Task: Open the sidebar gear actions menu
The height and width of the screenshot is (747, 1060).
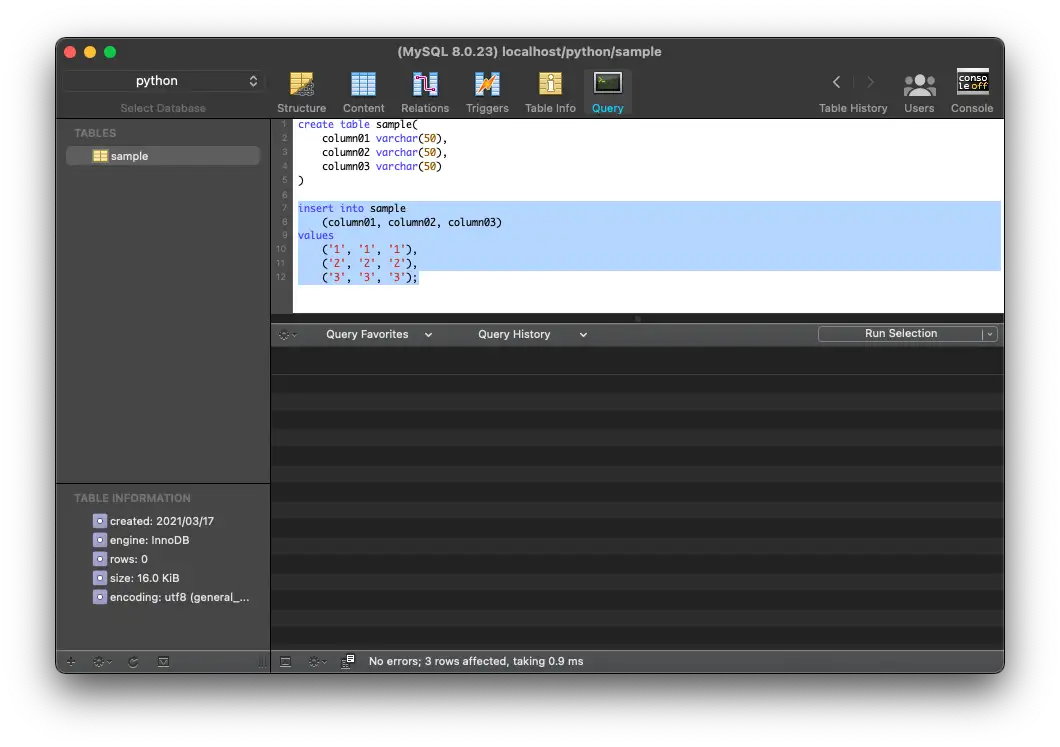Action: (x=102, y=662)
